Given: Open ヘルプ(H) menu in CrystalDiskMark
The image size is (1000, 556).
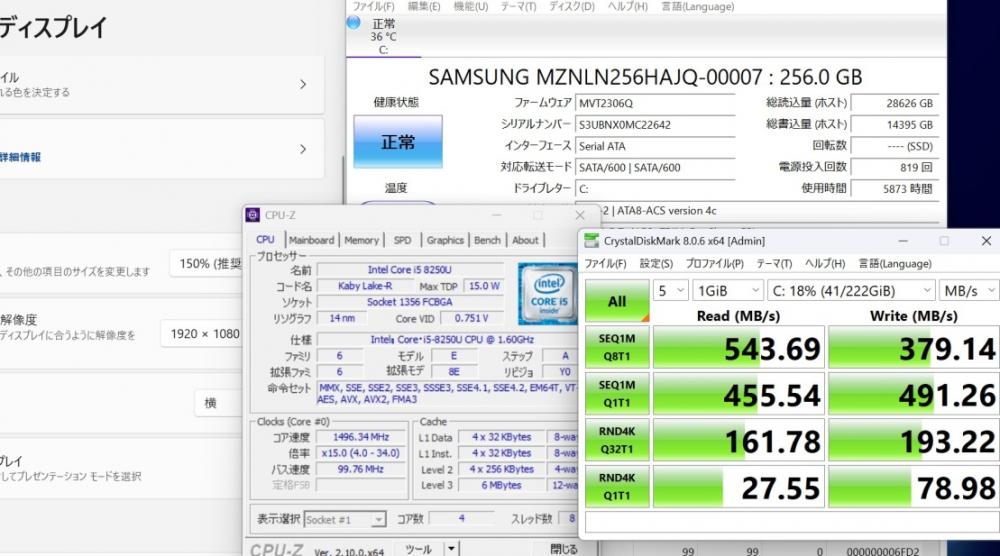Looking at the screenshot, I should pos(825,263).
